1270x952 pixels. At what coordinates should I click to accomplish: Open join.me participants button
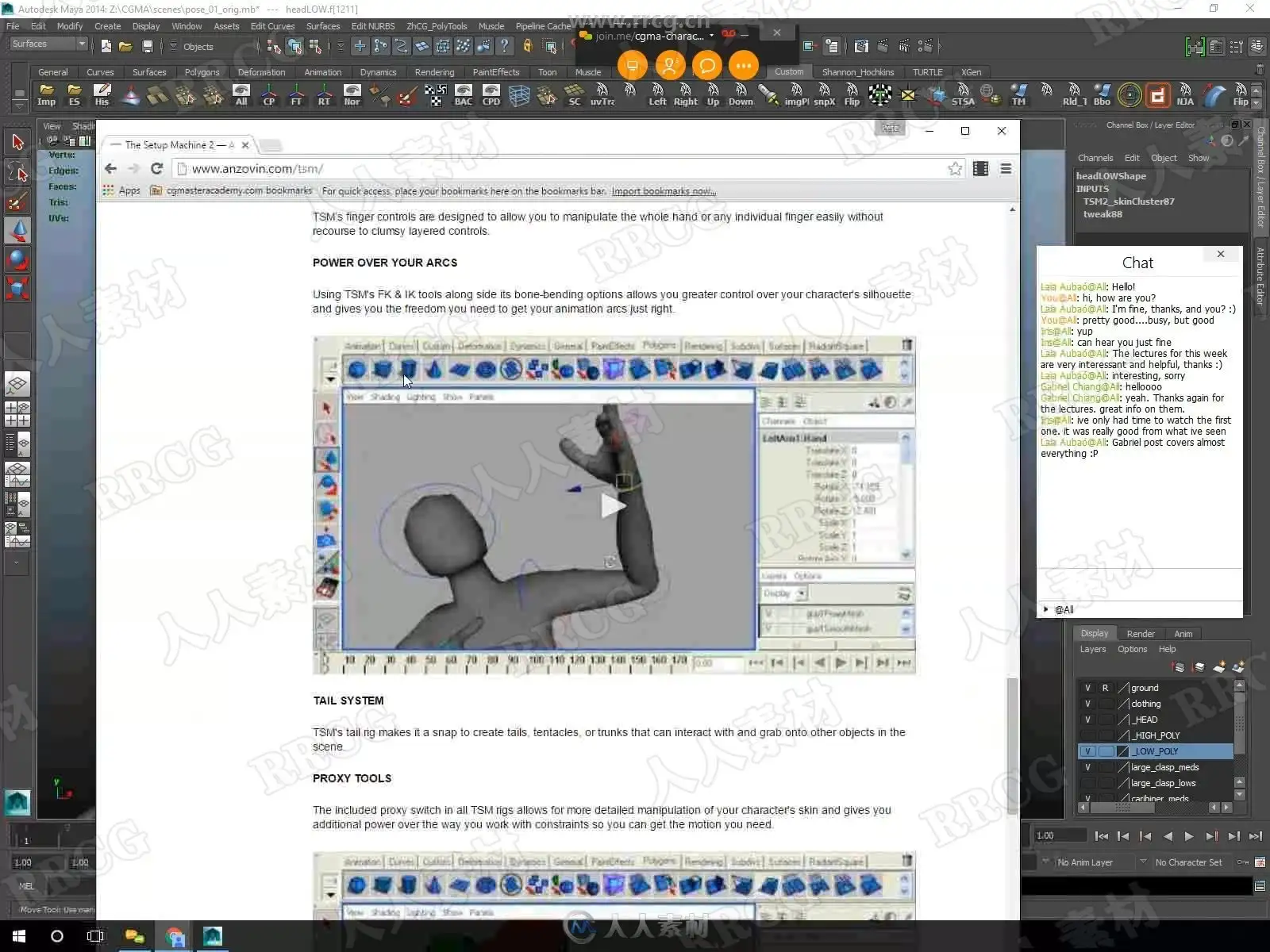click(669, 65)
